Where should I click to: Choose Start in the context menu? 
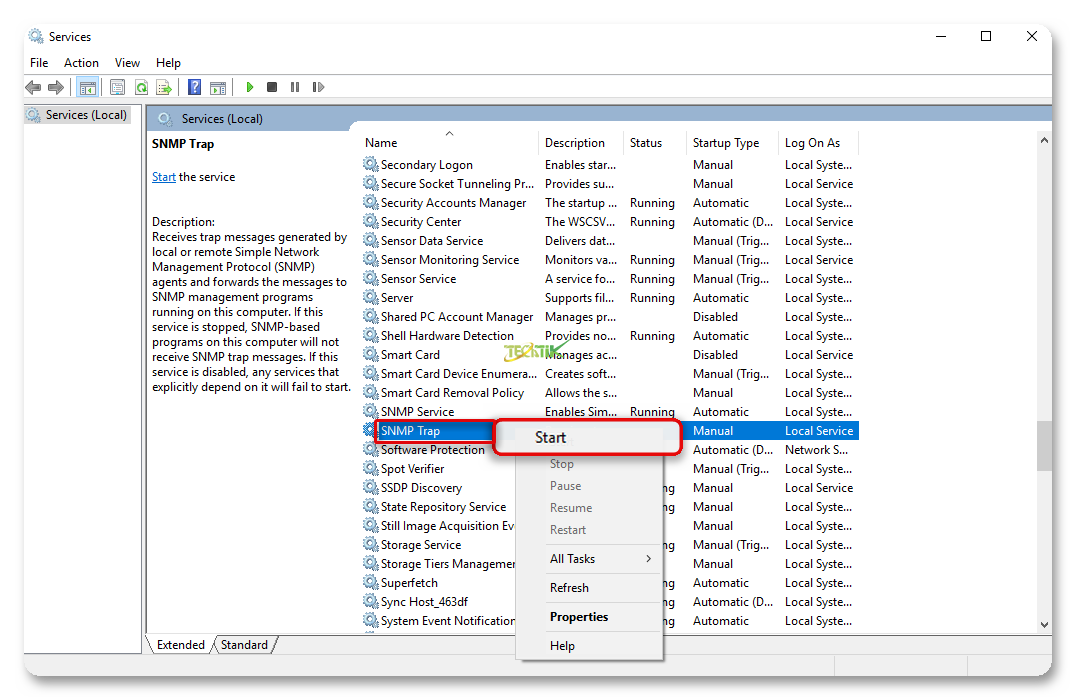(551, 437)
